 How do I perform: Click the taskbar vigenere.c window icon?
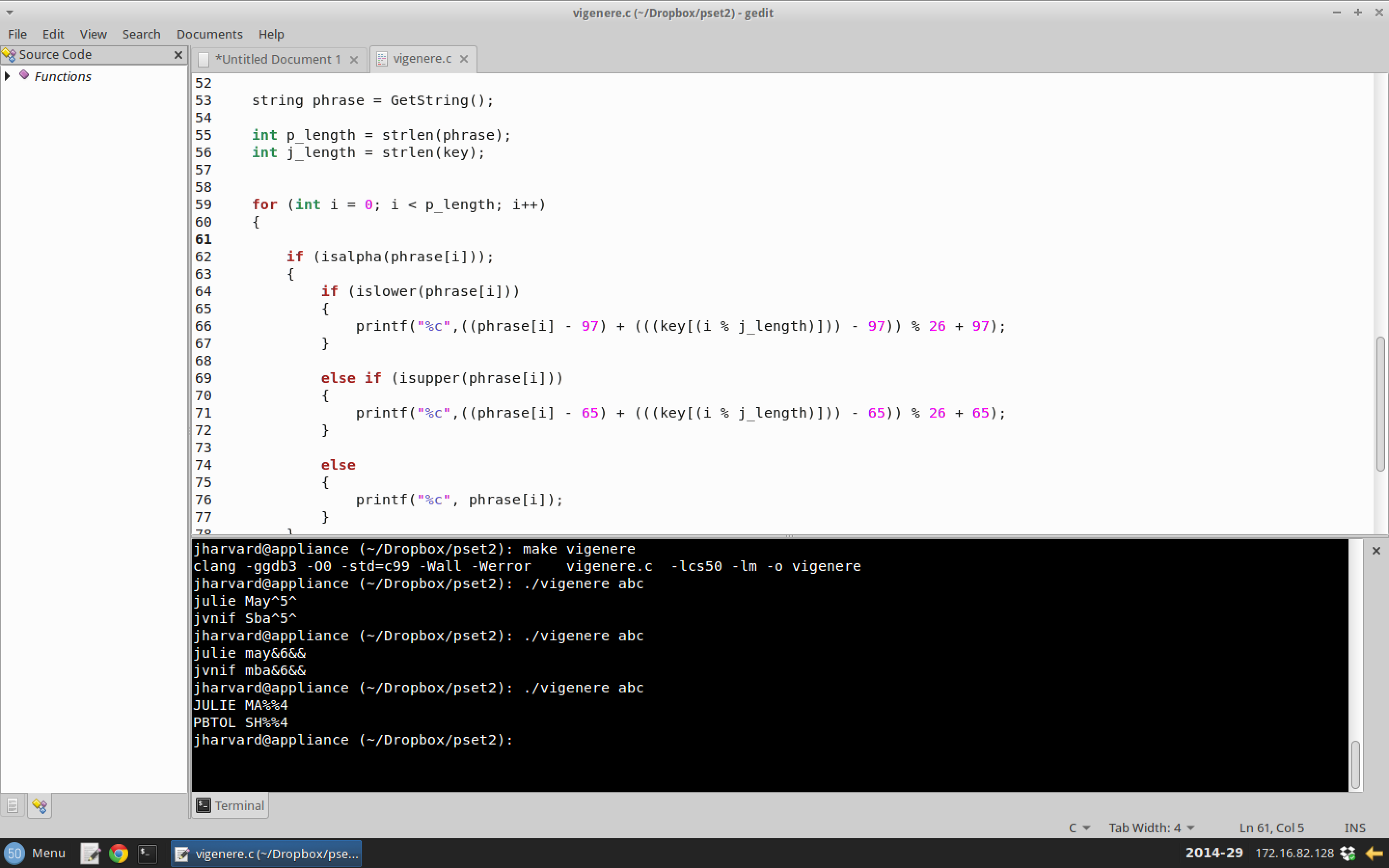(x=182, y=854)
